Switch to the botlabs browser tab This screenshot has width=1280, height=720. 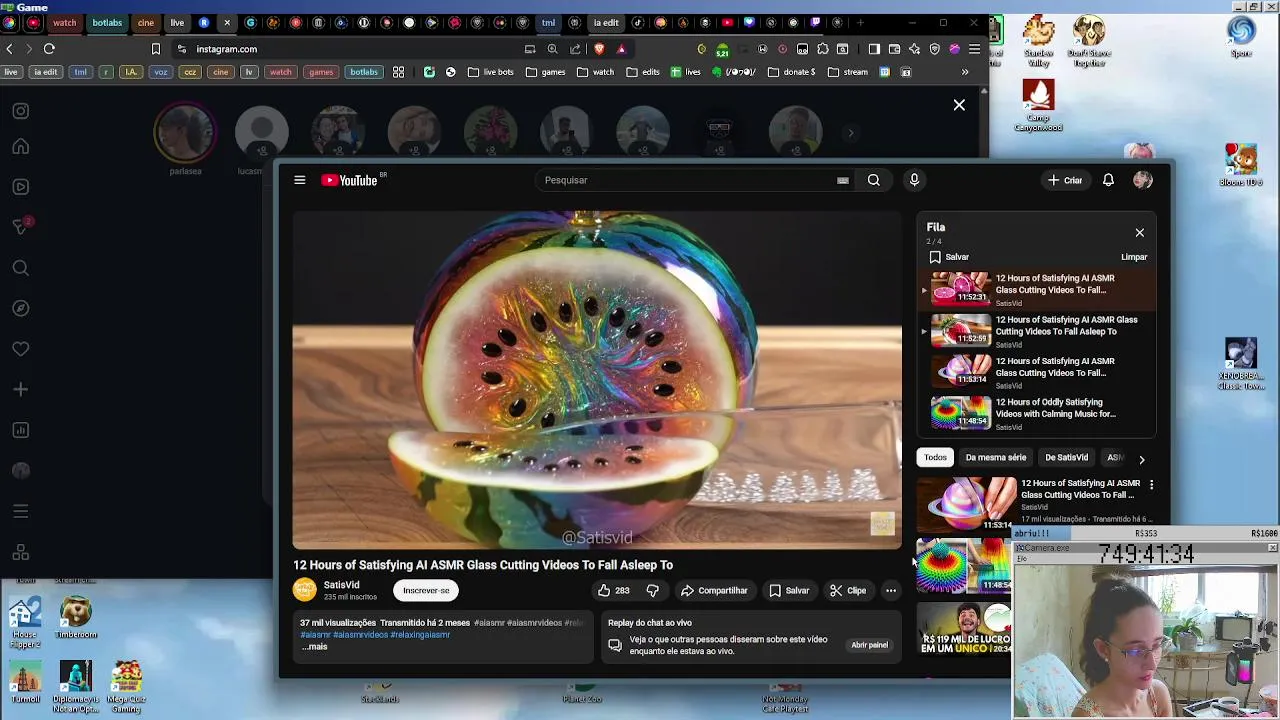coord(107,22)
